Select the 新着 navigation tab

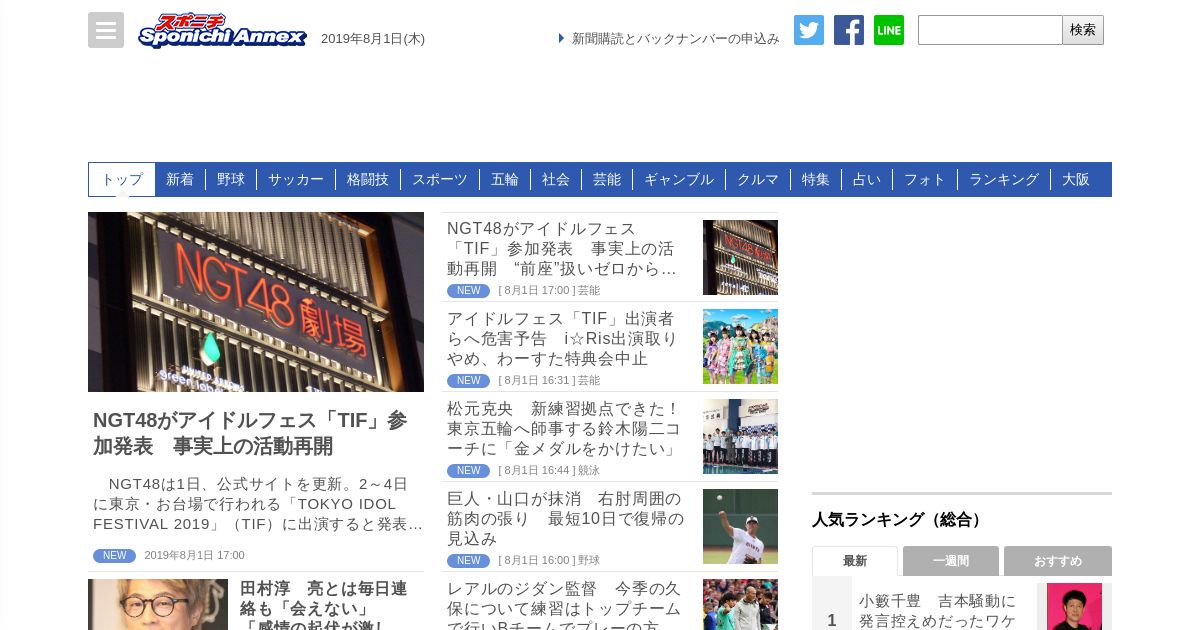click(x=180, y=179)
